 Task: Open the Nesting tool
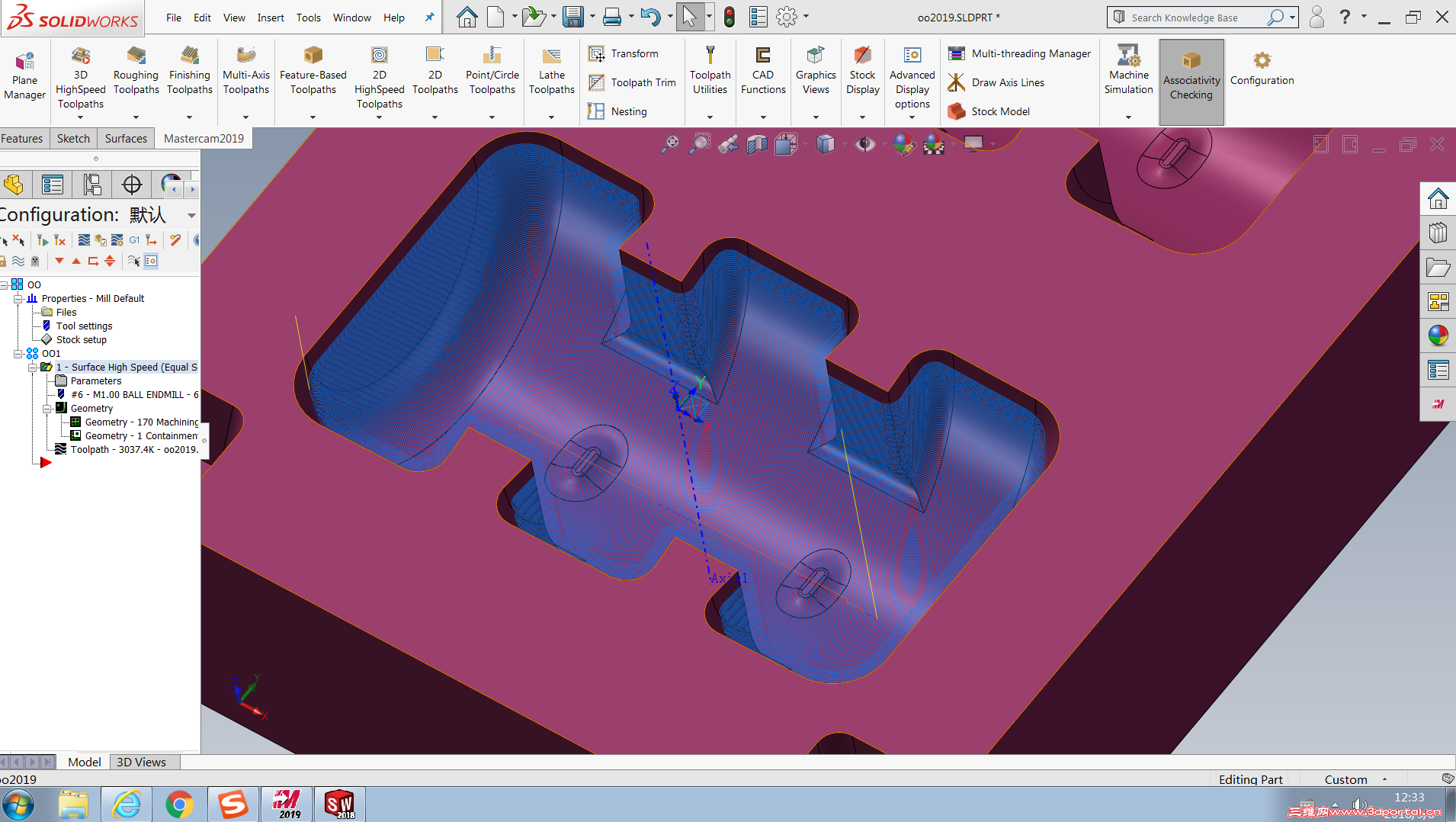(x=617, y=111)
